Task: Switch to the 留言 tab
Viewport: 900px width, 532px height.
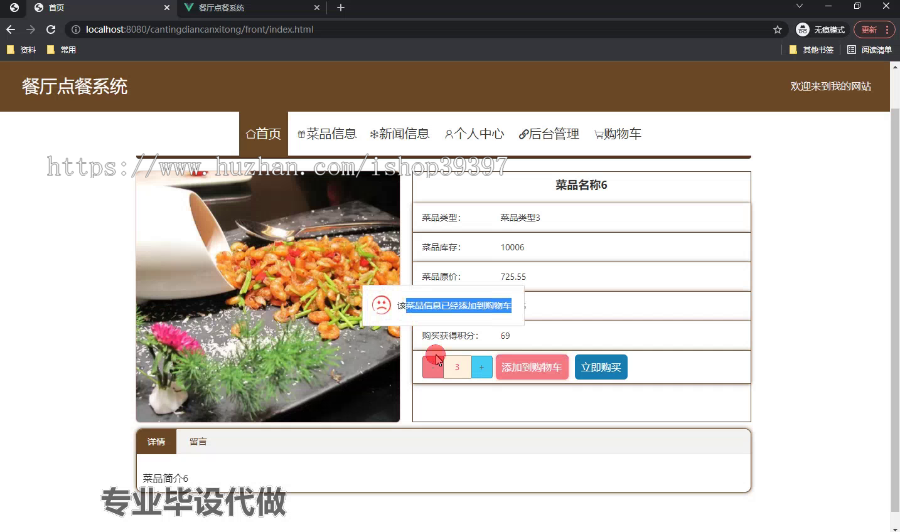Action: (x=198, y=441)
